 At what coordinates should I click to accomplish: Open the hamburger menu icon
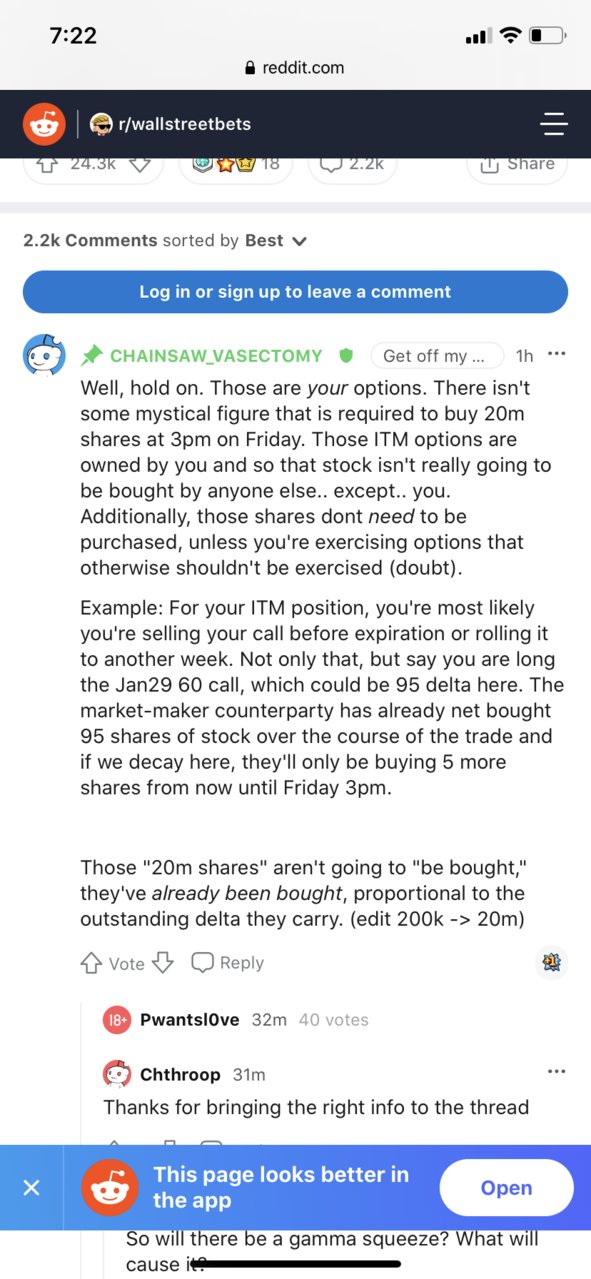(553, 124)
